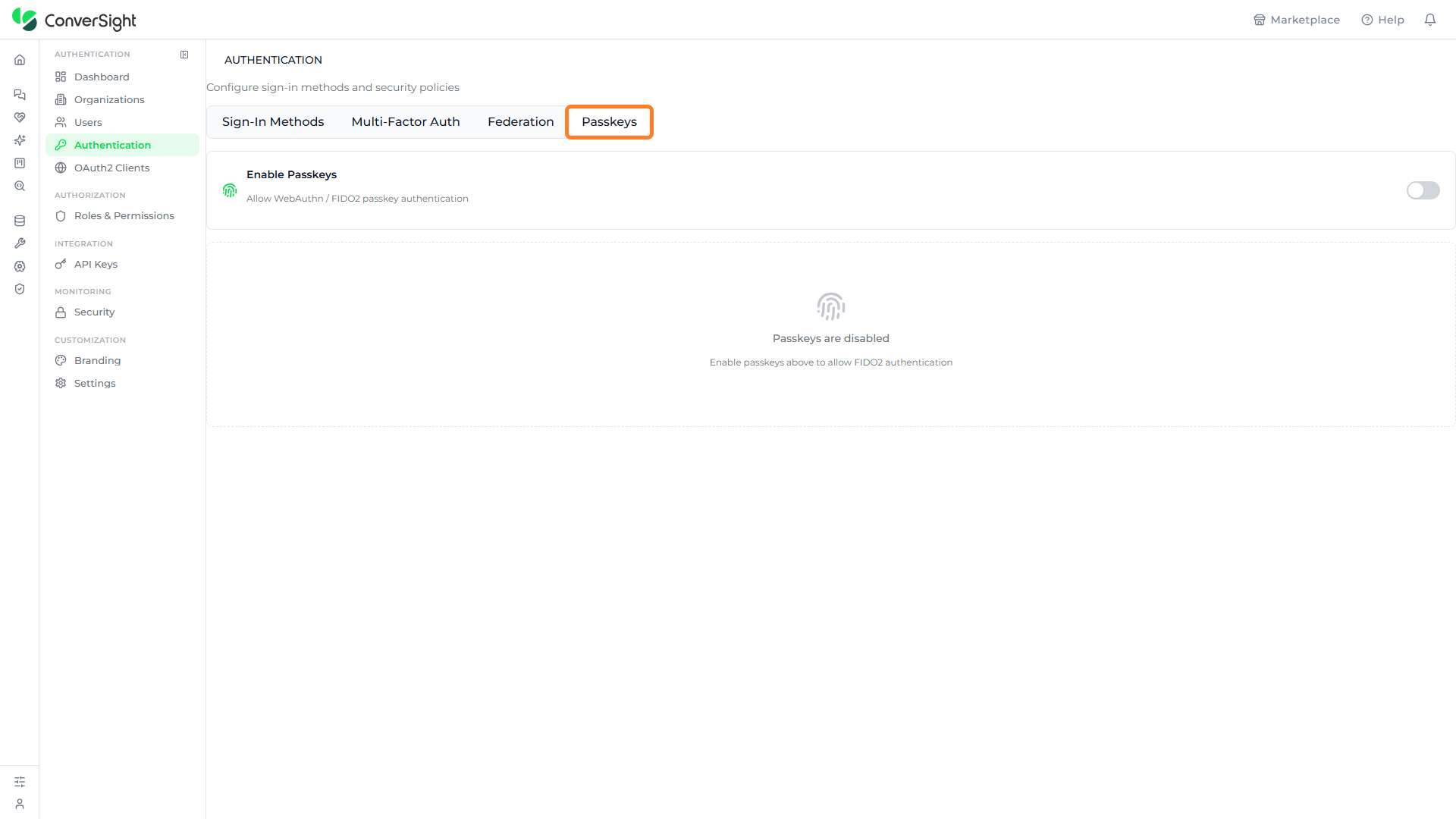This screenshot has width=1456, height=819.
Task: Open the shield check icon in rail
Action: (x=20, y=289)
